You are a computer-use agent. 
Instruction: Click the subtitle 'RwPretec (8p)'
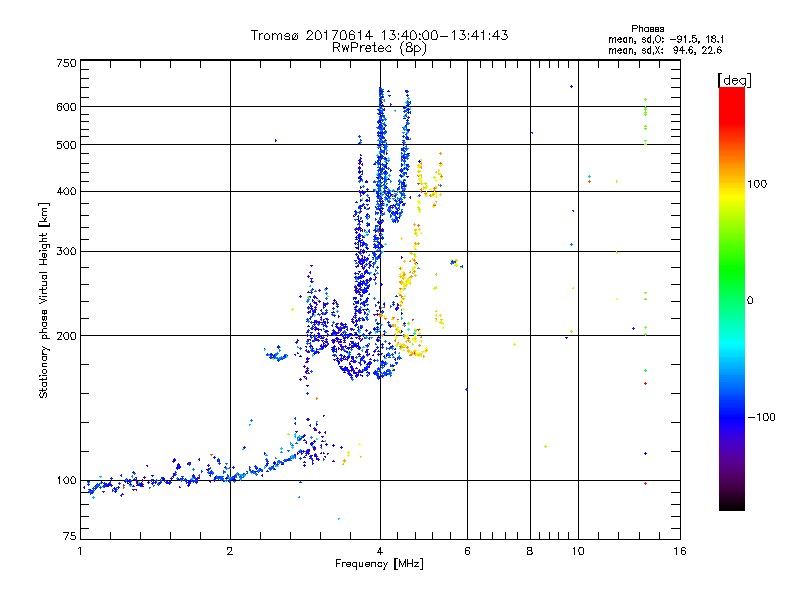[379, 48]
